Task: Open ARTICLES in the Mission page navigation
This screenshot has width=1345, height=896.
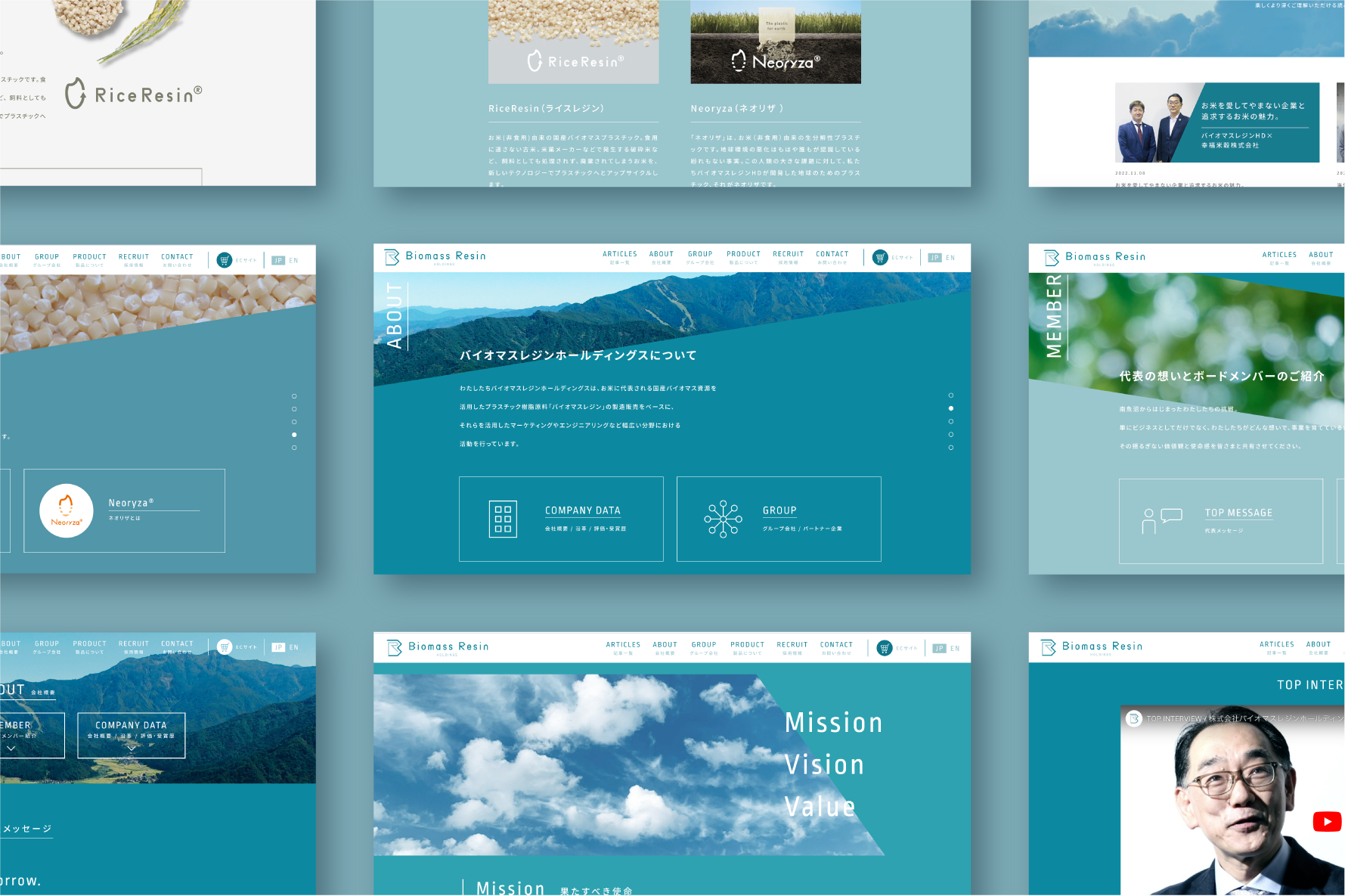Action: 623,648
